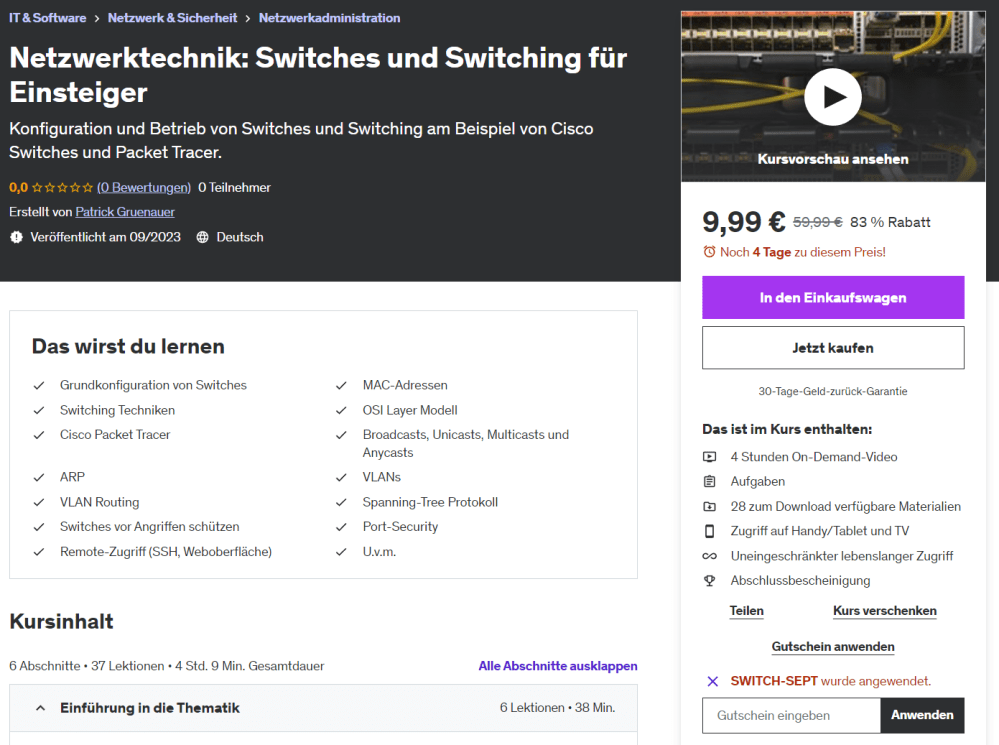
Task: Click the Kurs verschenken link
Action: click(884, 611)
